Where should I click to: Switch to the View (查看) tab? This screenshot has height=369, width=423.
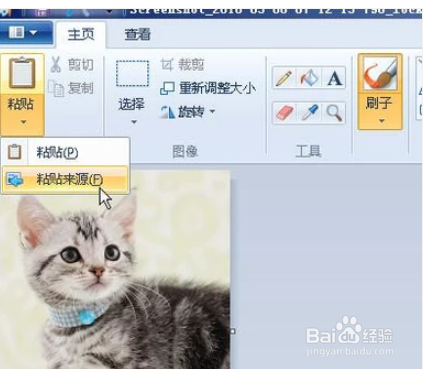click(x=137, y=35)
